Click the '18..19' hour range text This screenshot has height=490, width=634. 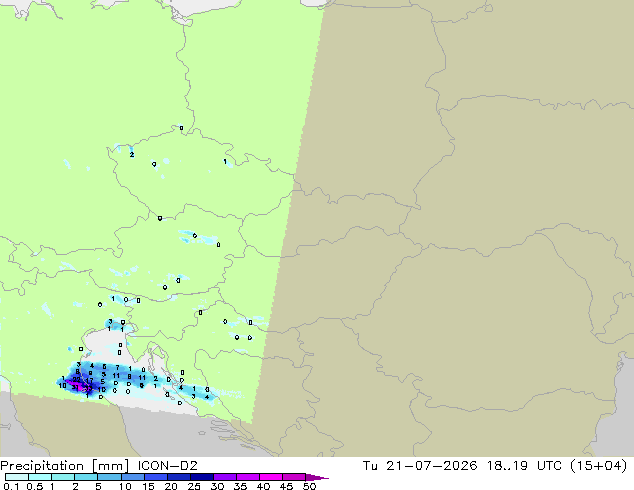click(507, 466)
